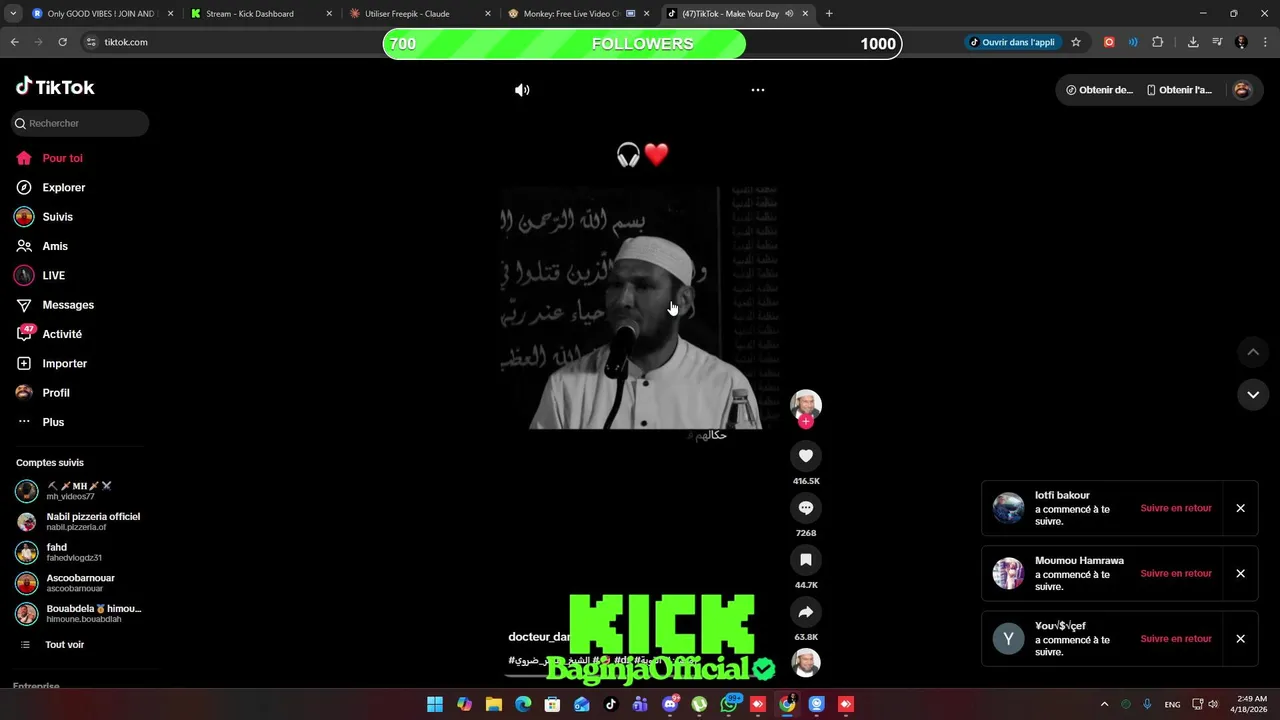1280x720 pixels.
Task: Click the Obtenir de... coins button
Action: point(1099,90)
